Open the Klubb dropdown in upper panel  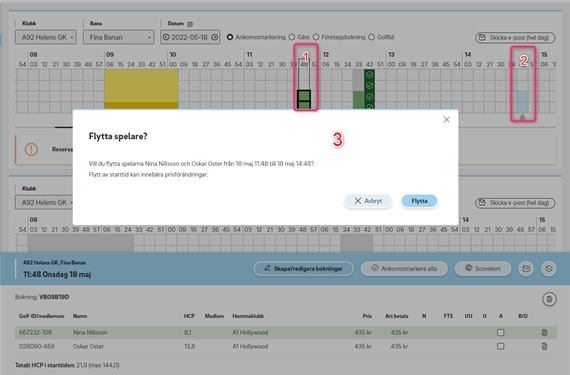pyautogui.click(x=46, y=37)
